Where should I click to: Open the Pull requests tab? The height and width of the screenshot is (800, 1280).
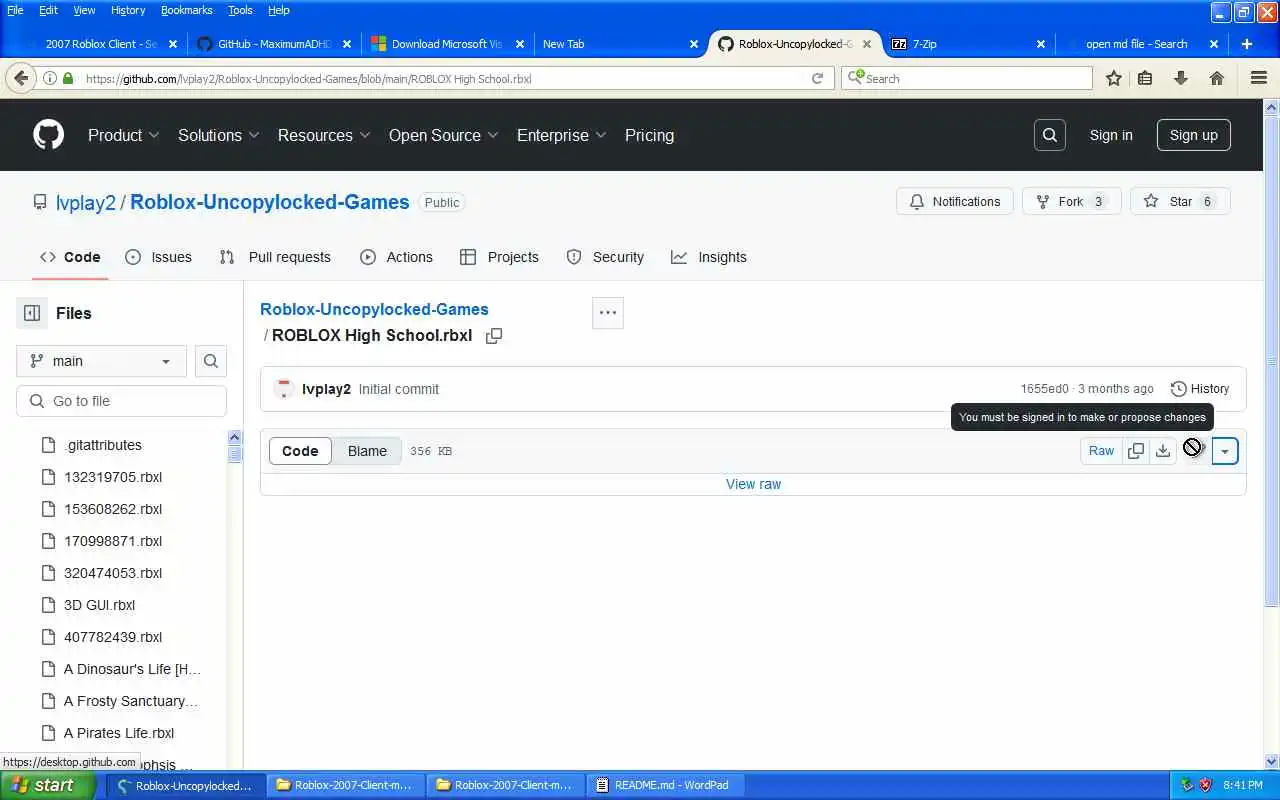[x=275, y=257]
